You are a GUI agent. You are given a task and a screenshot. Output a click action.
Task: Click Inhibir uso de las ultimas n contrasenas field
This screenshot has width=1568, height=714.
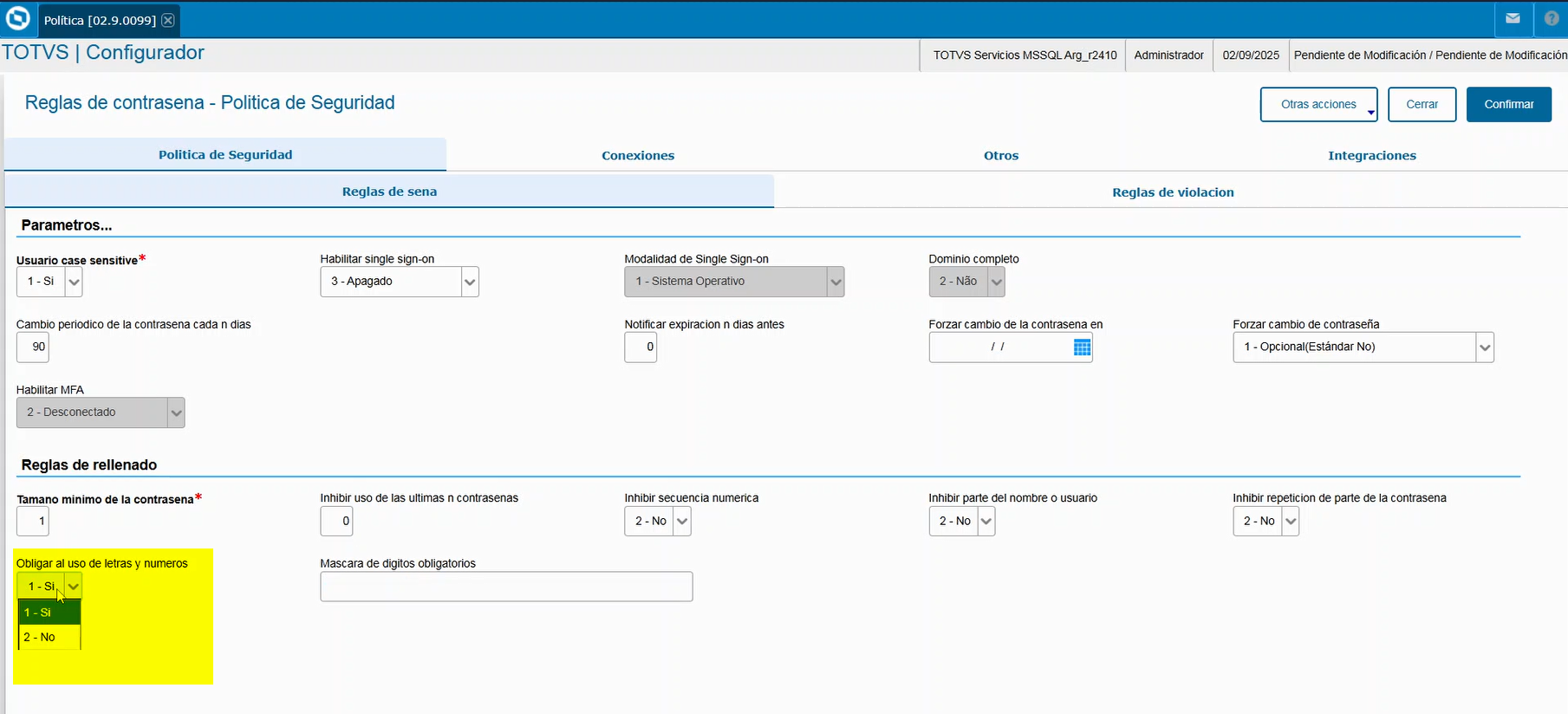336,522
